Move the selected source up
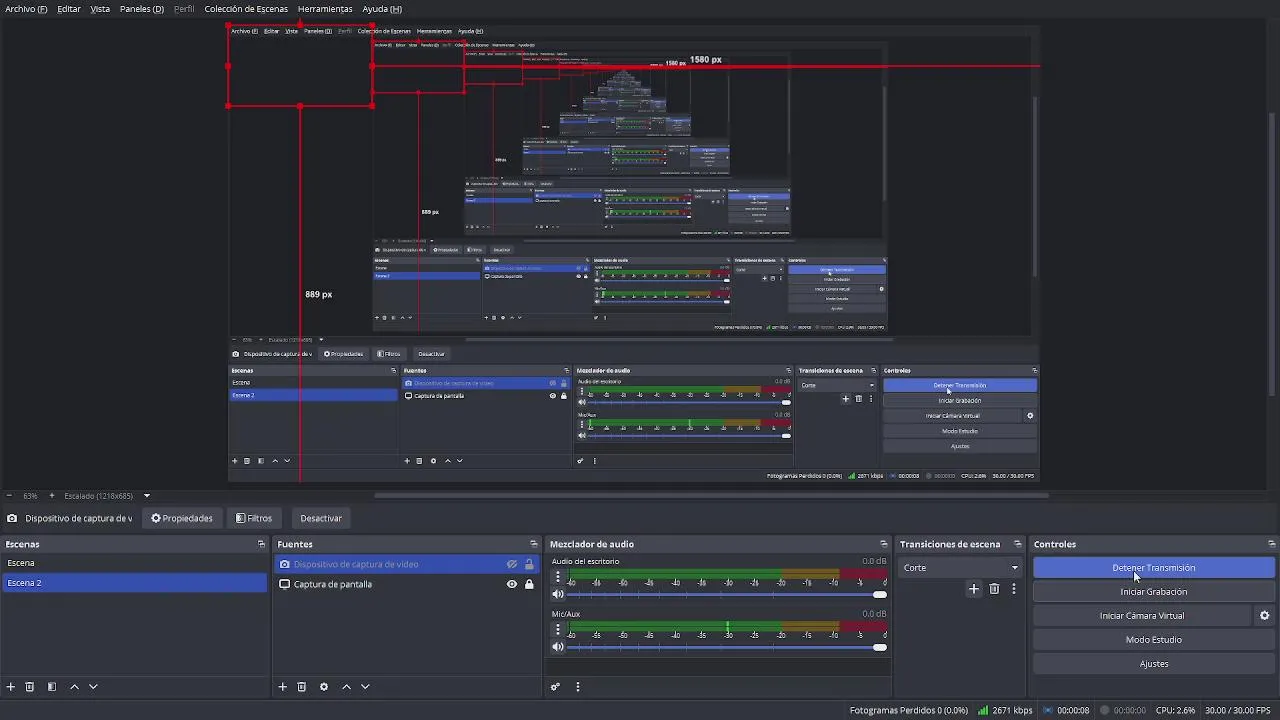This screenshot has width=1280, height=720. [x=346, y=687]
